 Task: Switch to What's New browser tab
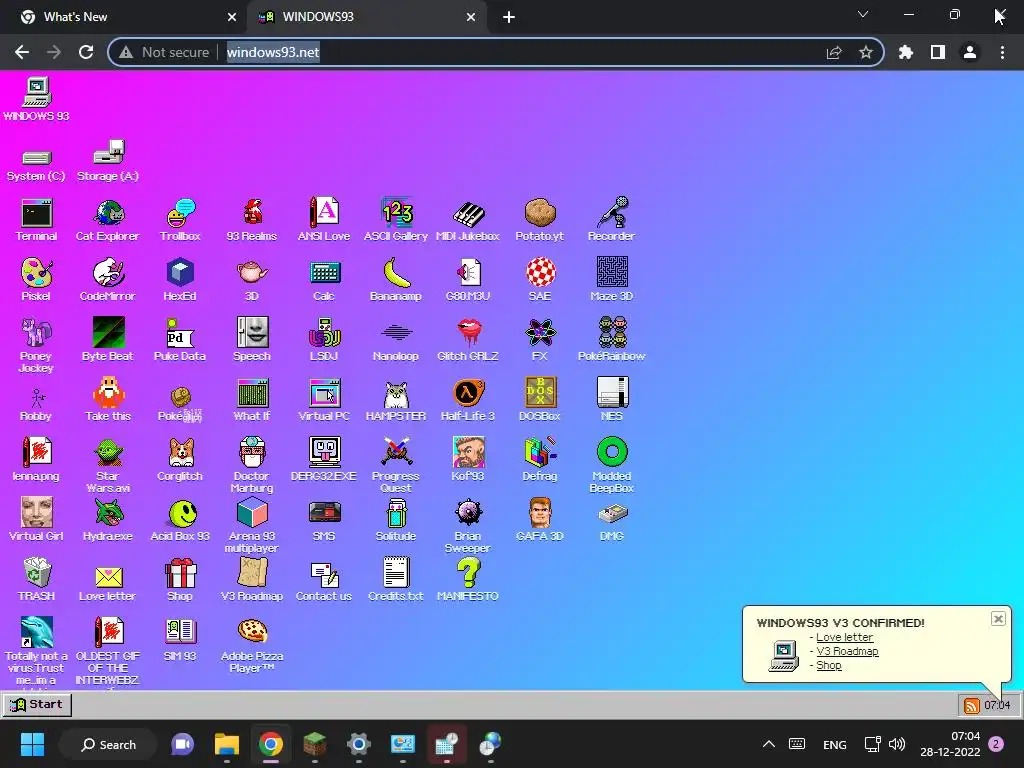click(x=124, y=17)
